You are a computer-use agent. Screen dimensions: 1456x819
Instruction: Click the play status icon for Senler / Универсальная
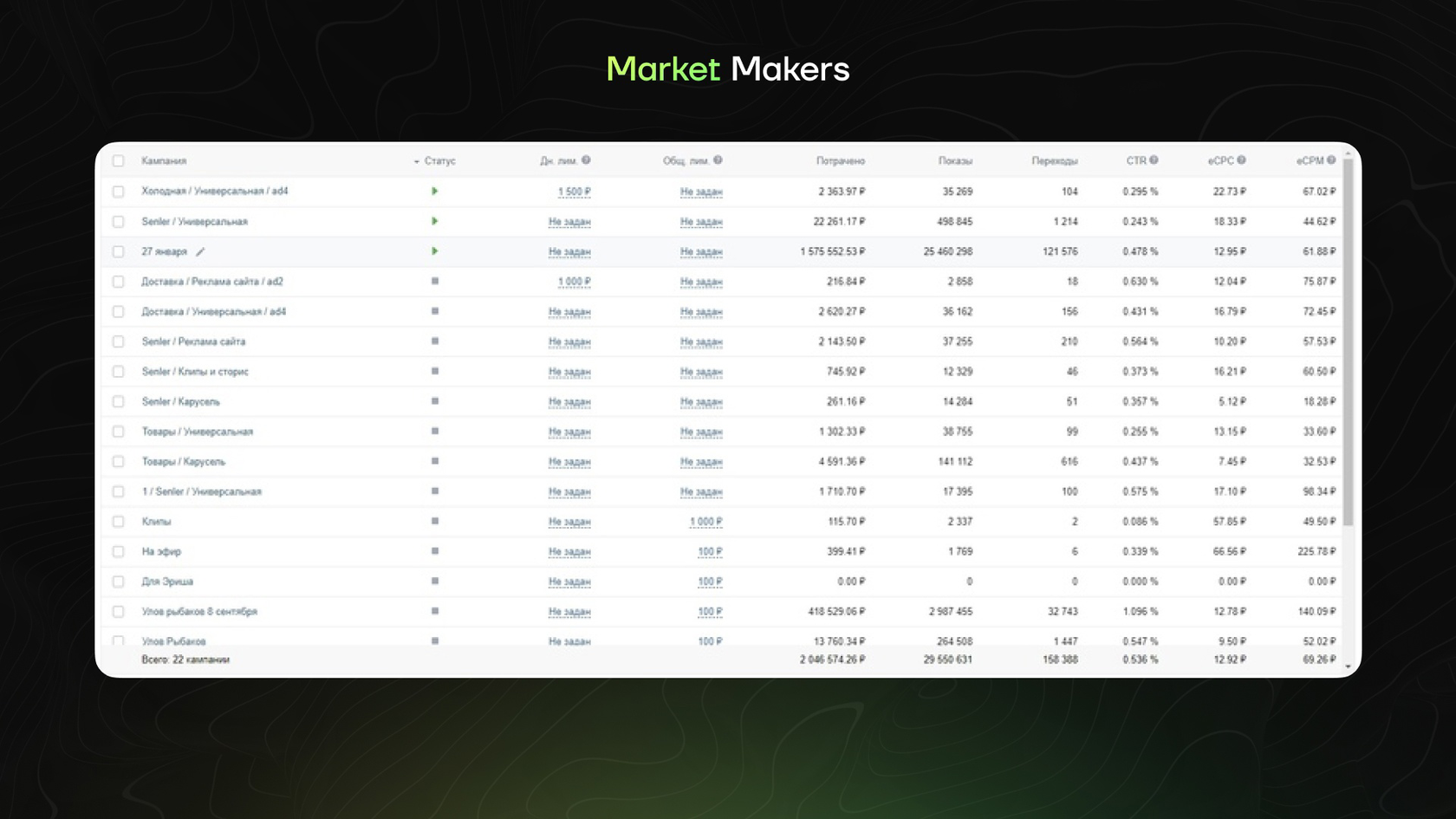pos(435,221)
